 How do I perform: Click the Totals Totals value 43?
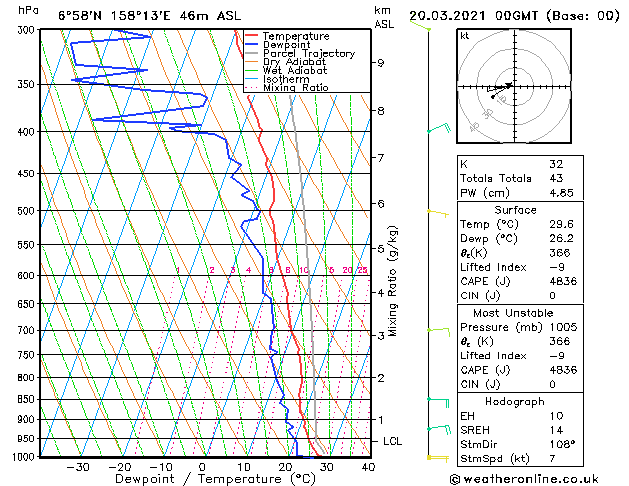pos(556,178)
